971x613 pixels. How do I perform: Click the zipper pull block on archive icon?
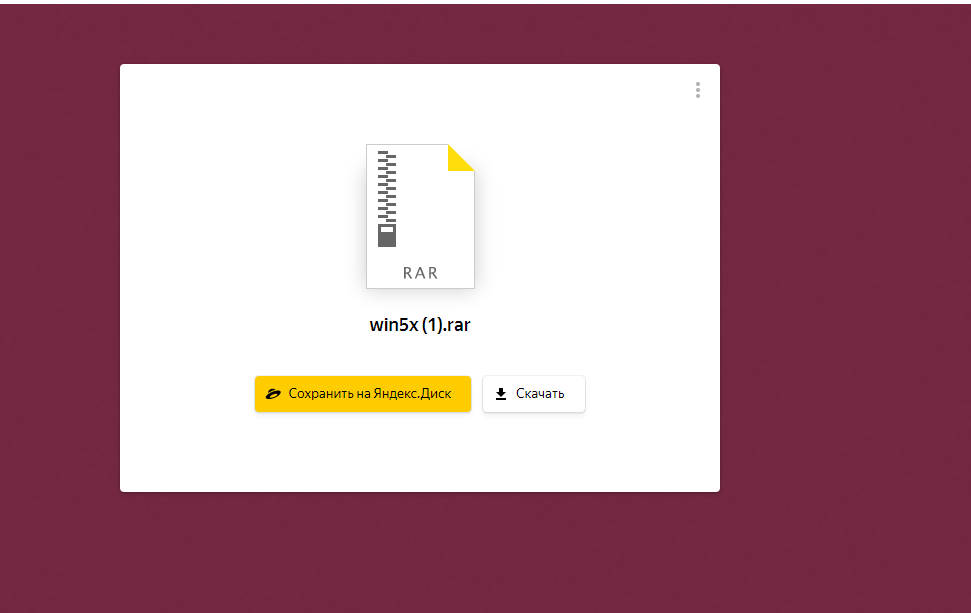click(x=387, y=234)
